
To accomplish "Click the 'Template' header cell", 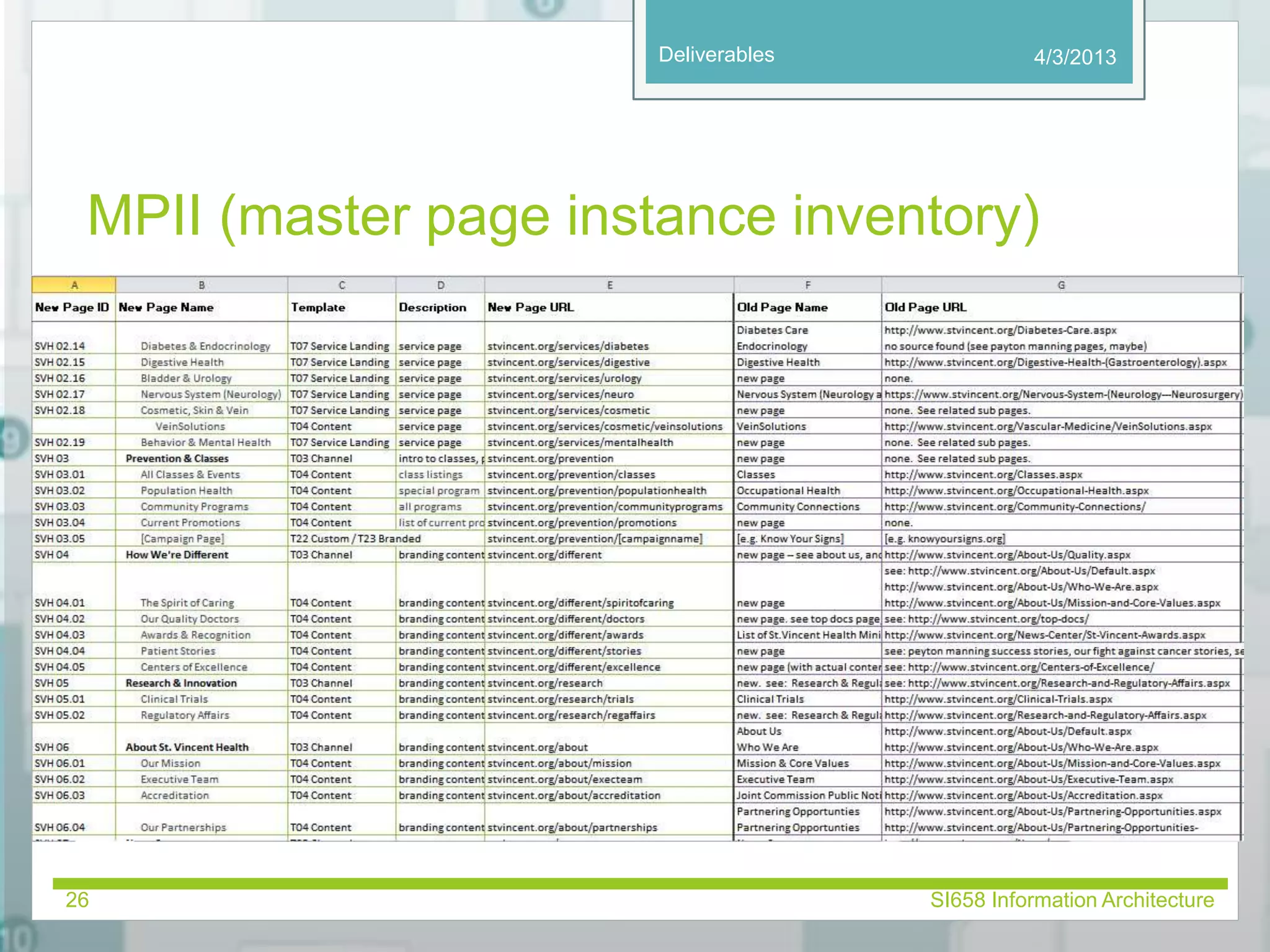I will tap(342, 307).
